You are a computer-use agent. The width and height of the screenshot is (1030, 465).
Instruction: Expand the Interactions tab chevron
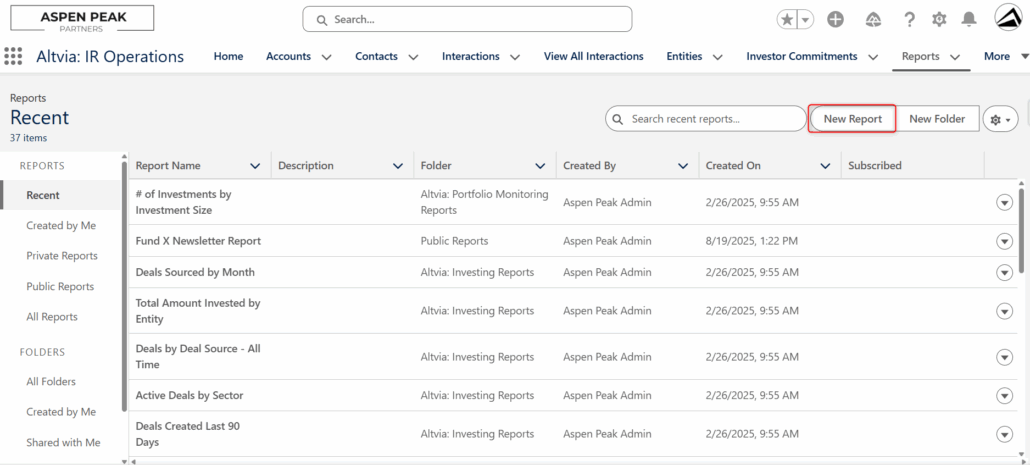pos(515,57)
